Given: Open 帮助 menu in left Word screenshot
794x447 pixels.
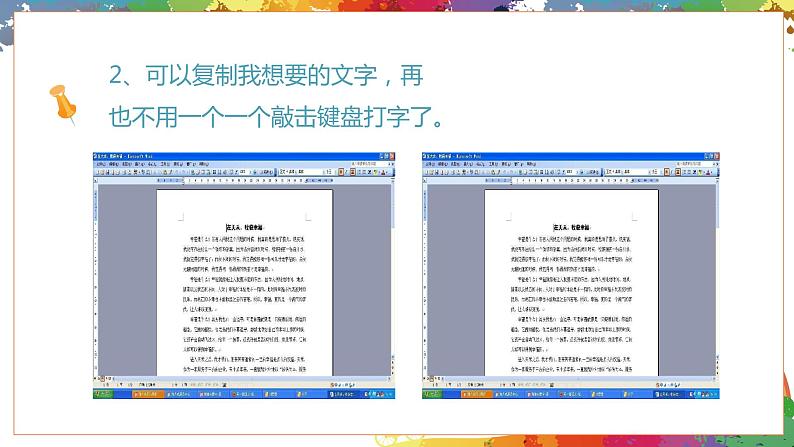Looking at the screenshot, I should pos(204,164).
